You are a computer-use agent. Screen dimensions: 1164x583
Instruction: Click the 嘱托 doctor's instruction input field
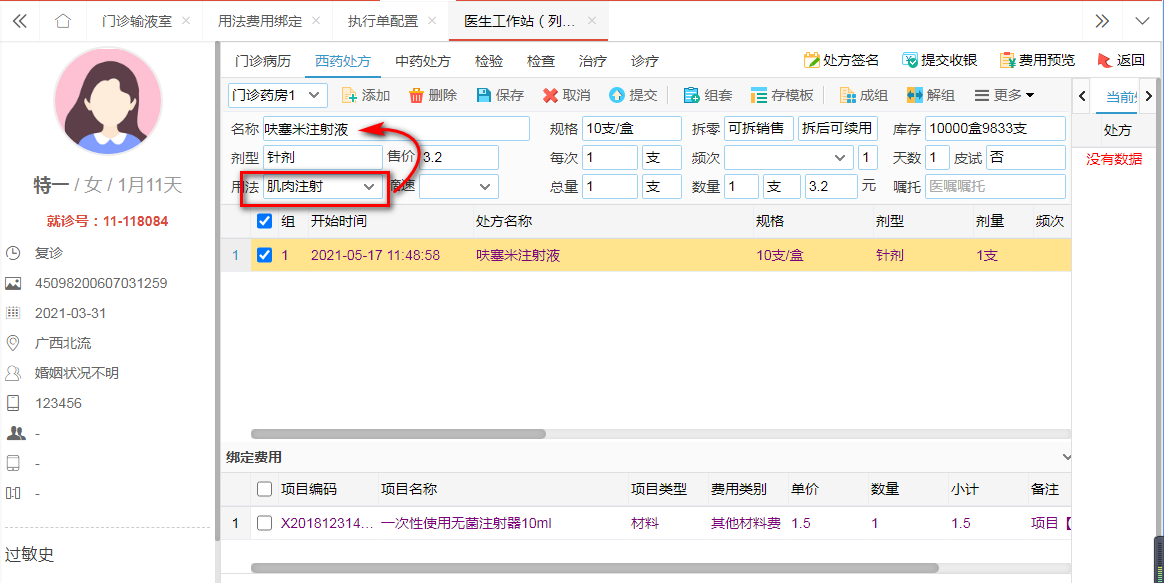994,187
